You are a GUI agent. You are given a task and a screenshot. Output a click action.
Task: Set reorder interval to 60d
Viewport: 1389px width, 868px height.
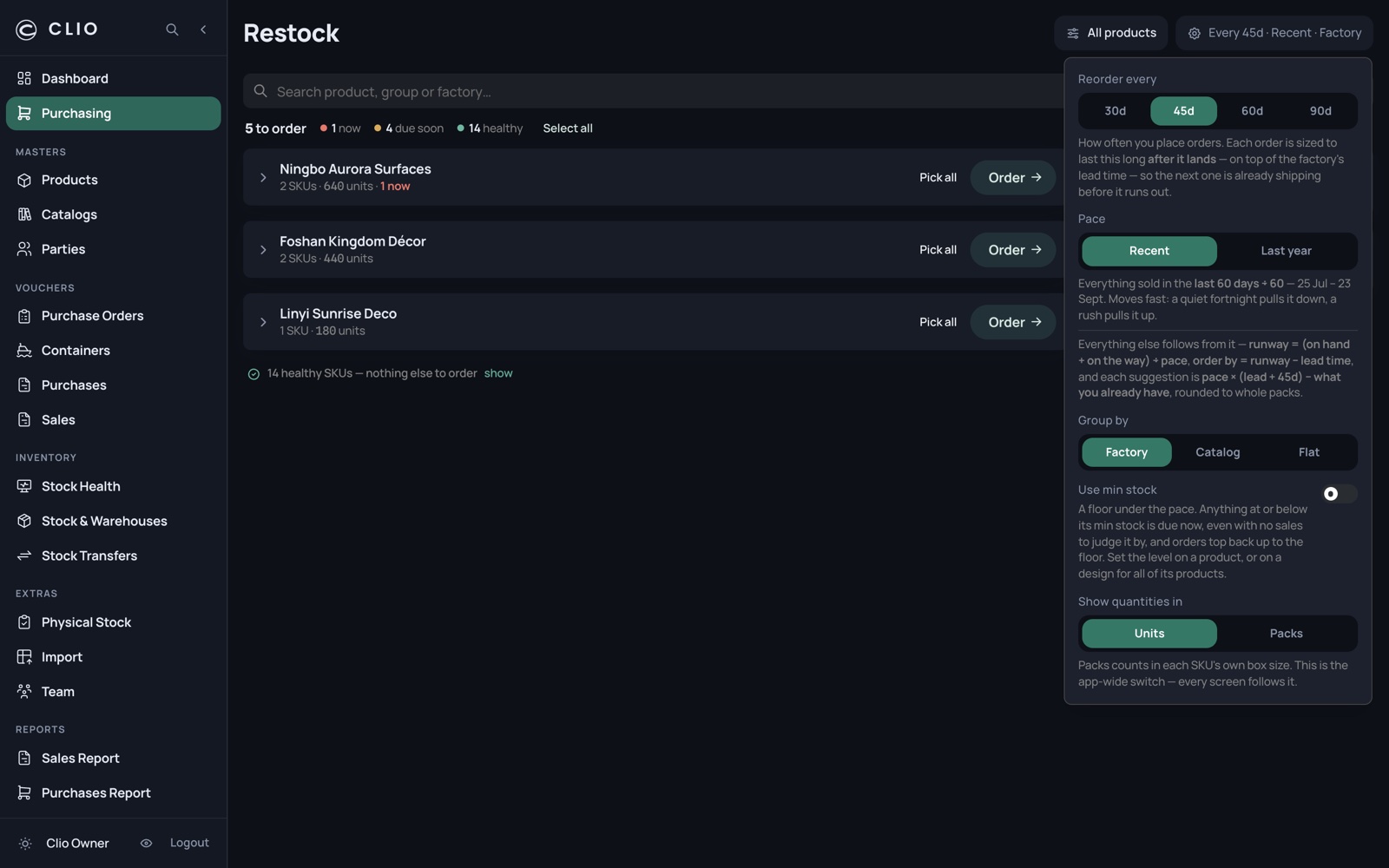[x=1252, y=111]
